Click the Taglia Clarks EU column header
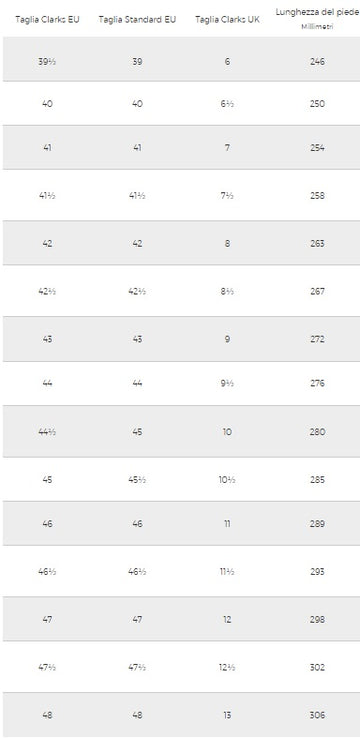 click(48, 20)
